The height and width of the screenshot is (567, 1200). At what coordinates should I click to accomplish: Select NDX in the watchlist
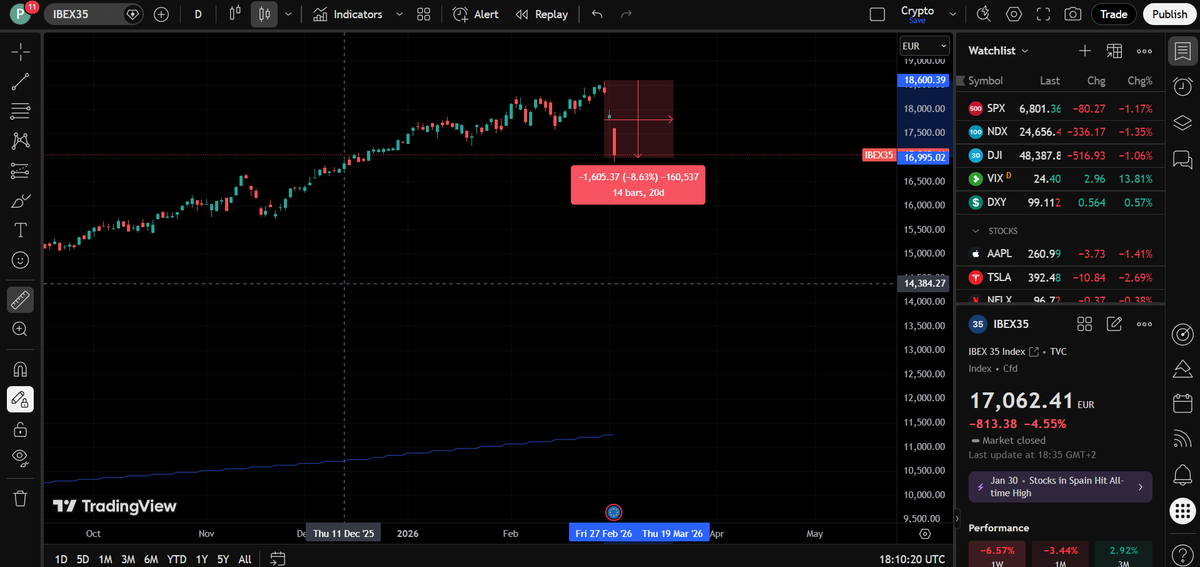coord(1060,132)
